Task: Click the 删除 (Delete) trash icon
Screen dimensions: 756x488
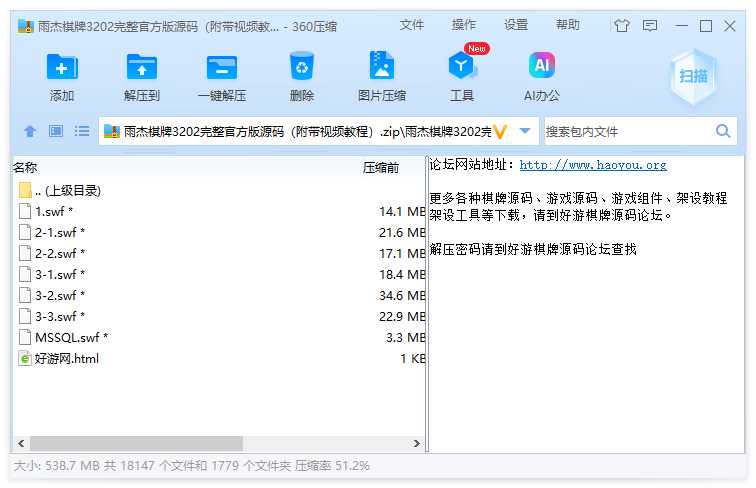Action: 302,66
